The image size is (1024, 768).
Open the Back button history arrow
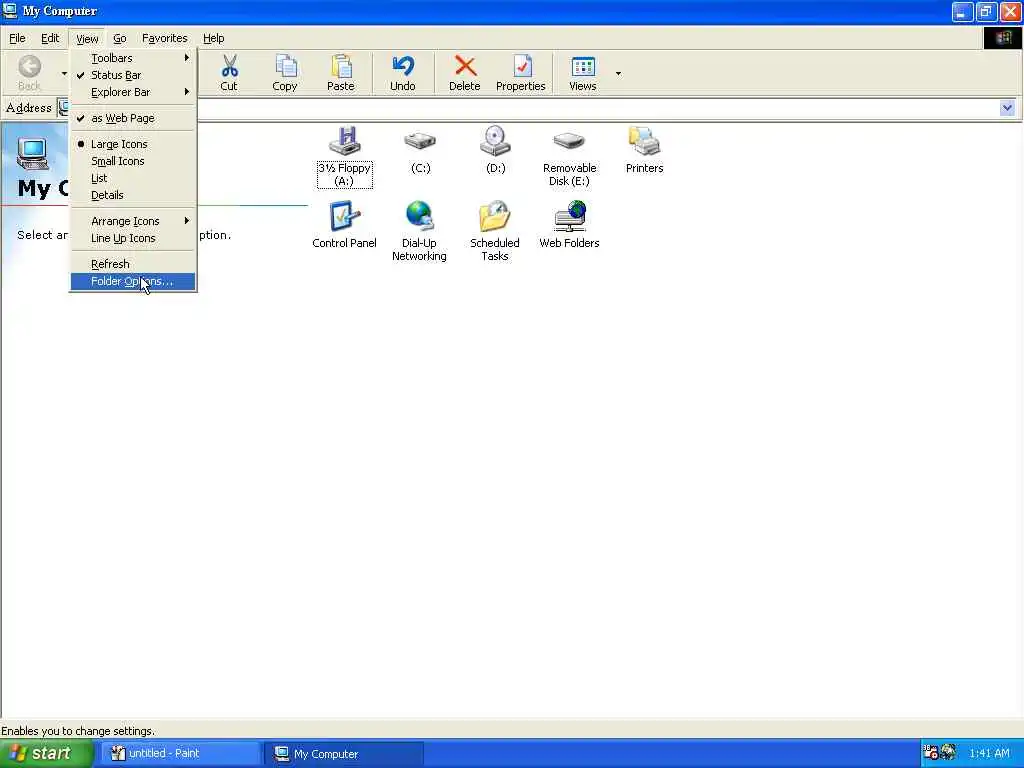coord(64,73)
